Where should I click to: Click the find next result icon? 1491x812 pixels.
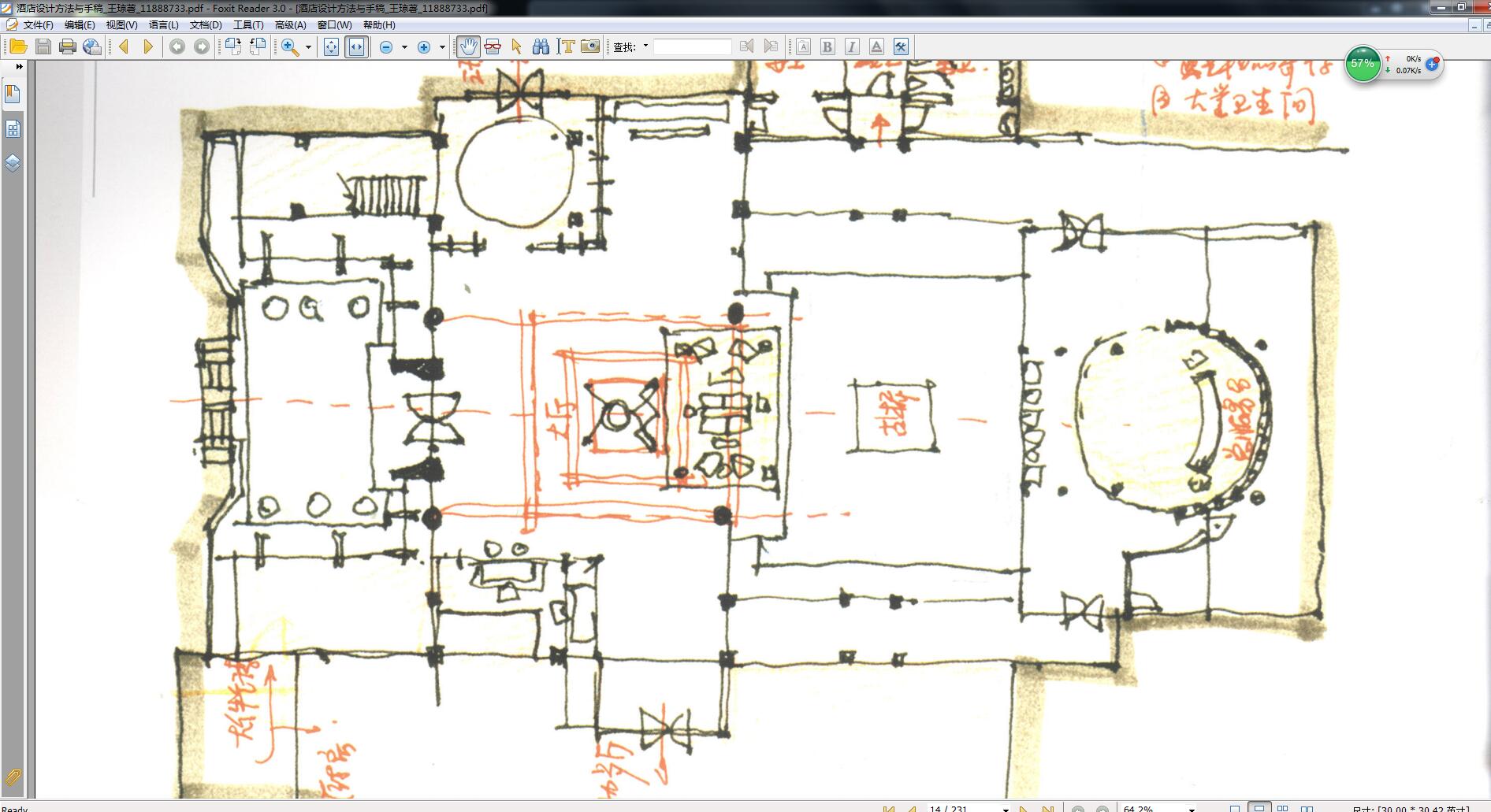coord(771,47)
